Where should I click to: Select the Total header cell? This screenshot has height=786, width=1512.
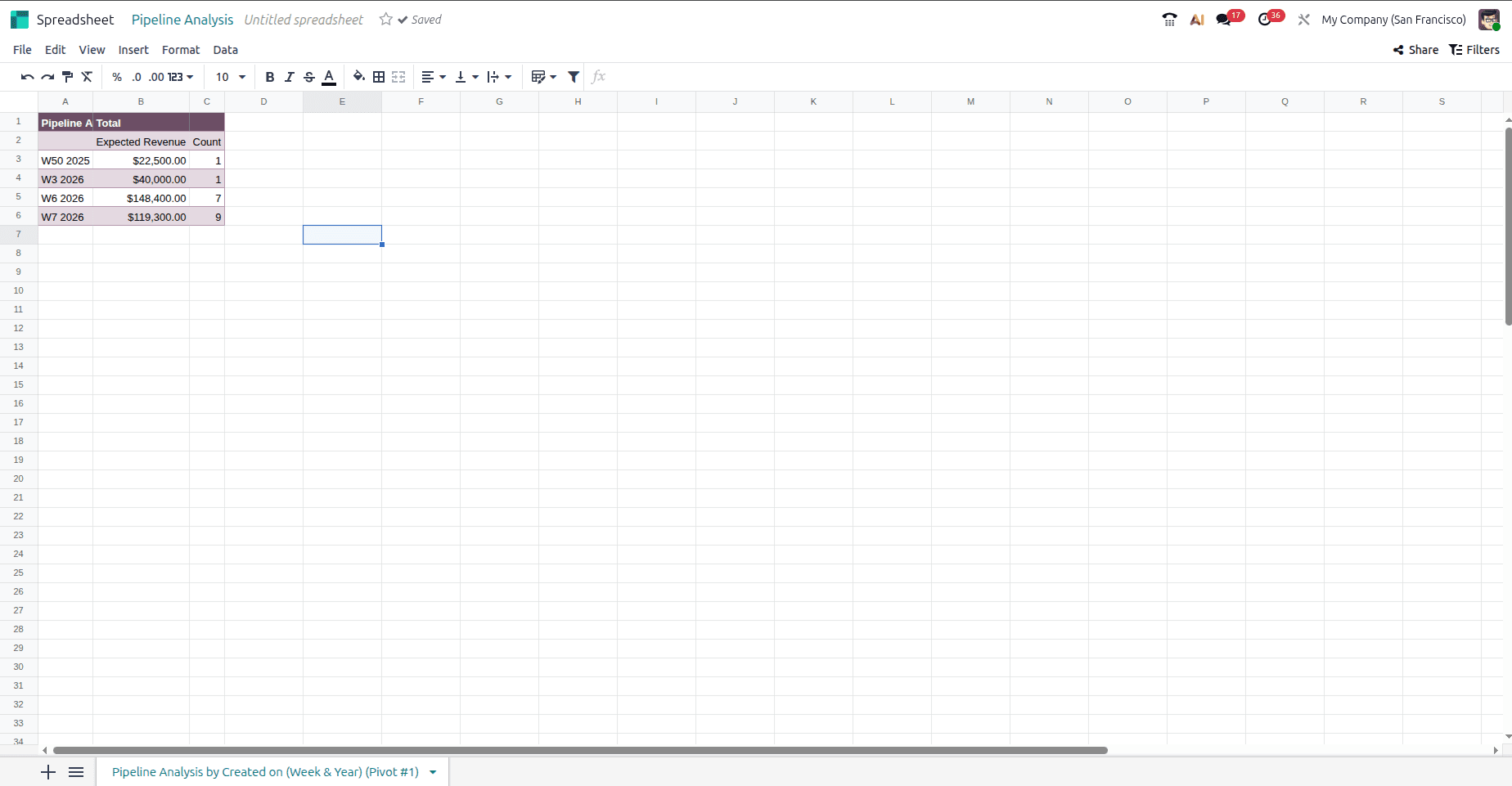141,123
